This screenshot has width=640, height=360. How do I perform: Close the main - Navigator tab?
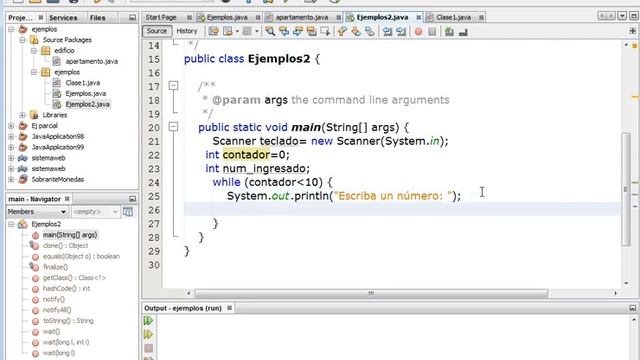pyautogui.click(x=67, y=199)
